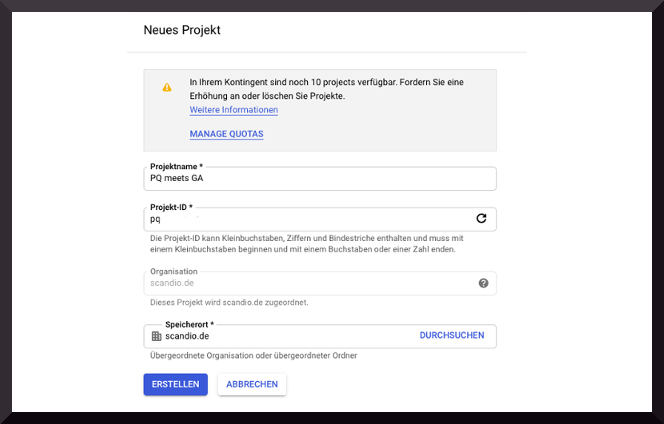This screenshot has height=424, width=664.
Task: Click the disabled Organisation field scandio.de
Action: coord(320,283)
